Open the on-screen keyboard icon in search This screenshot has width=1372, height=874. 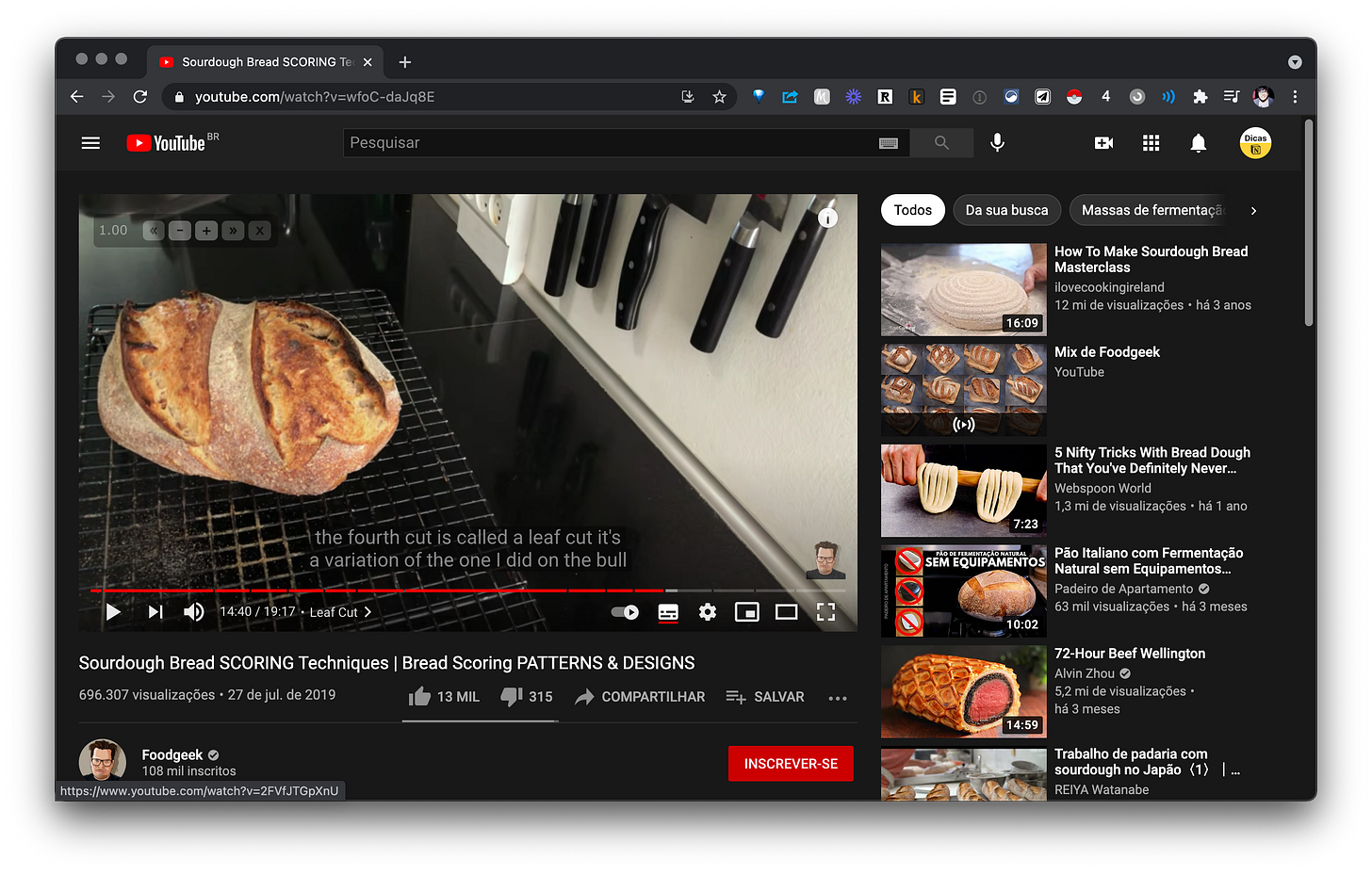tap(889, 143)
